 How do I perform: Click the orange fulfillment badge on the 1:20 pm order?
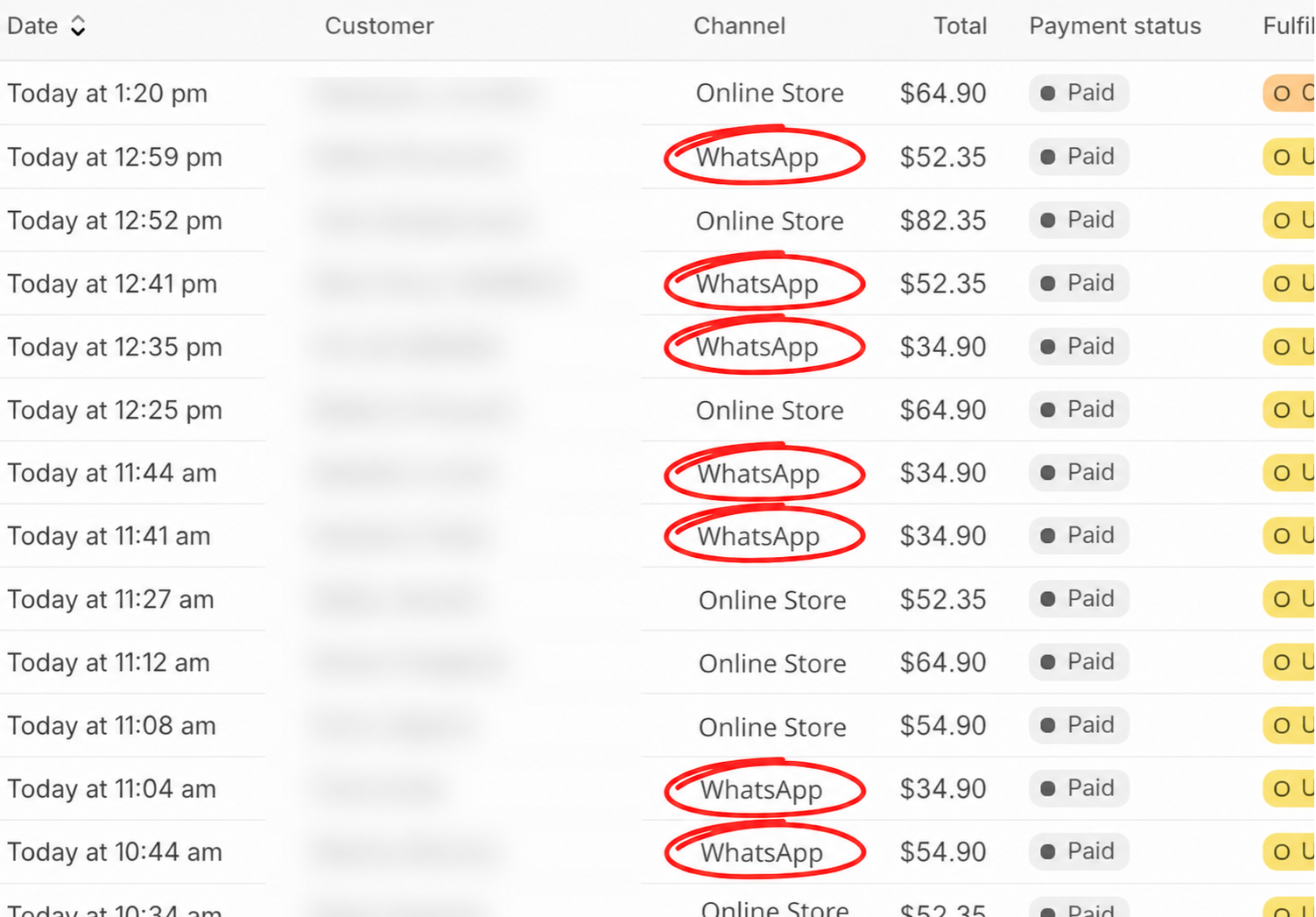(x=1289, y=94)
